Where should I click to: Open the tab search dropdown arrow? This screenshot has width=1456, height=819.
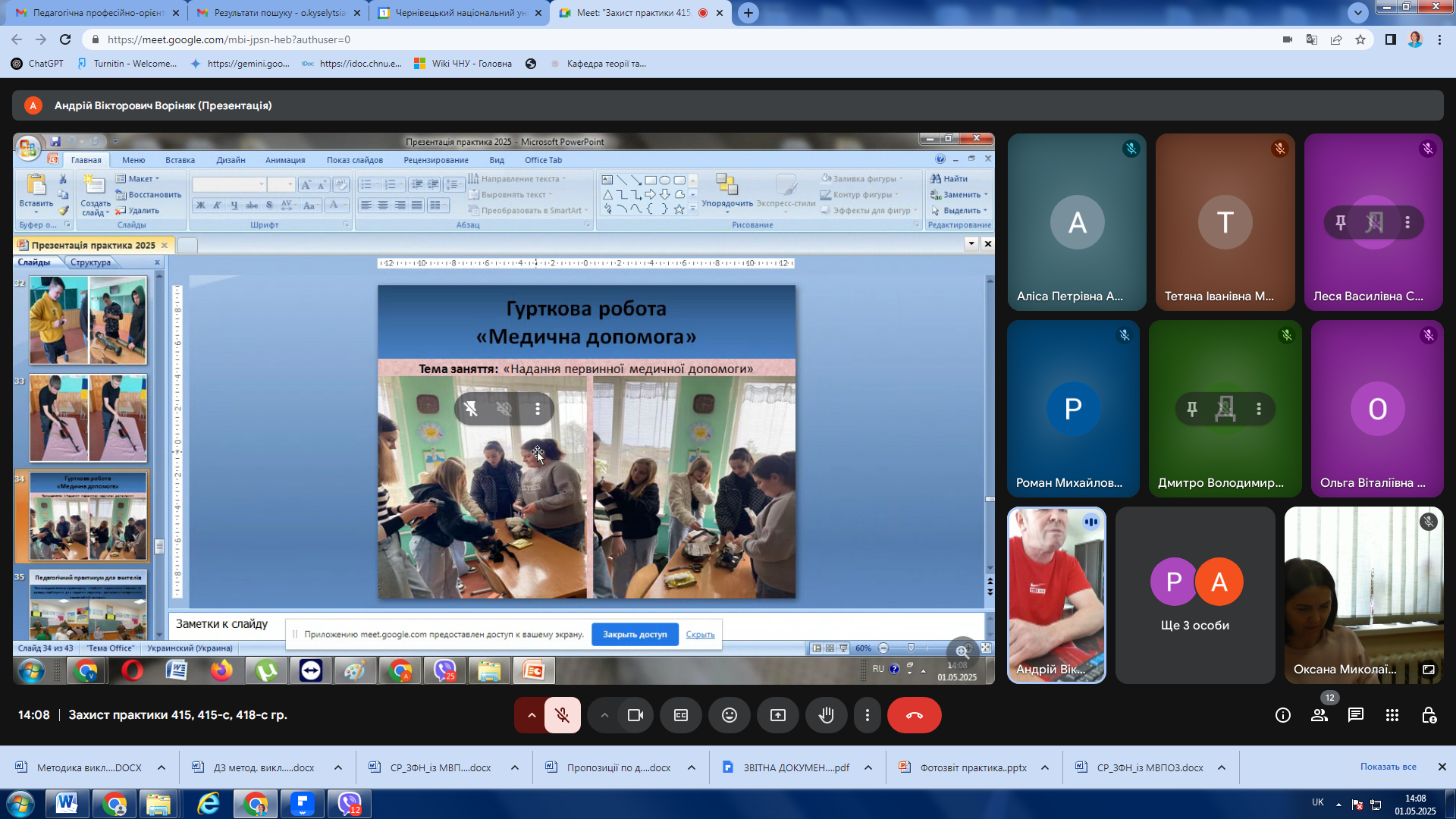click(1358, 13)
